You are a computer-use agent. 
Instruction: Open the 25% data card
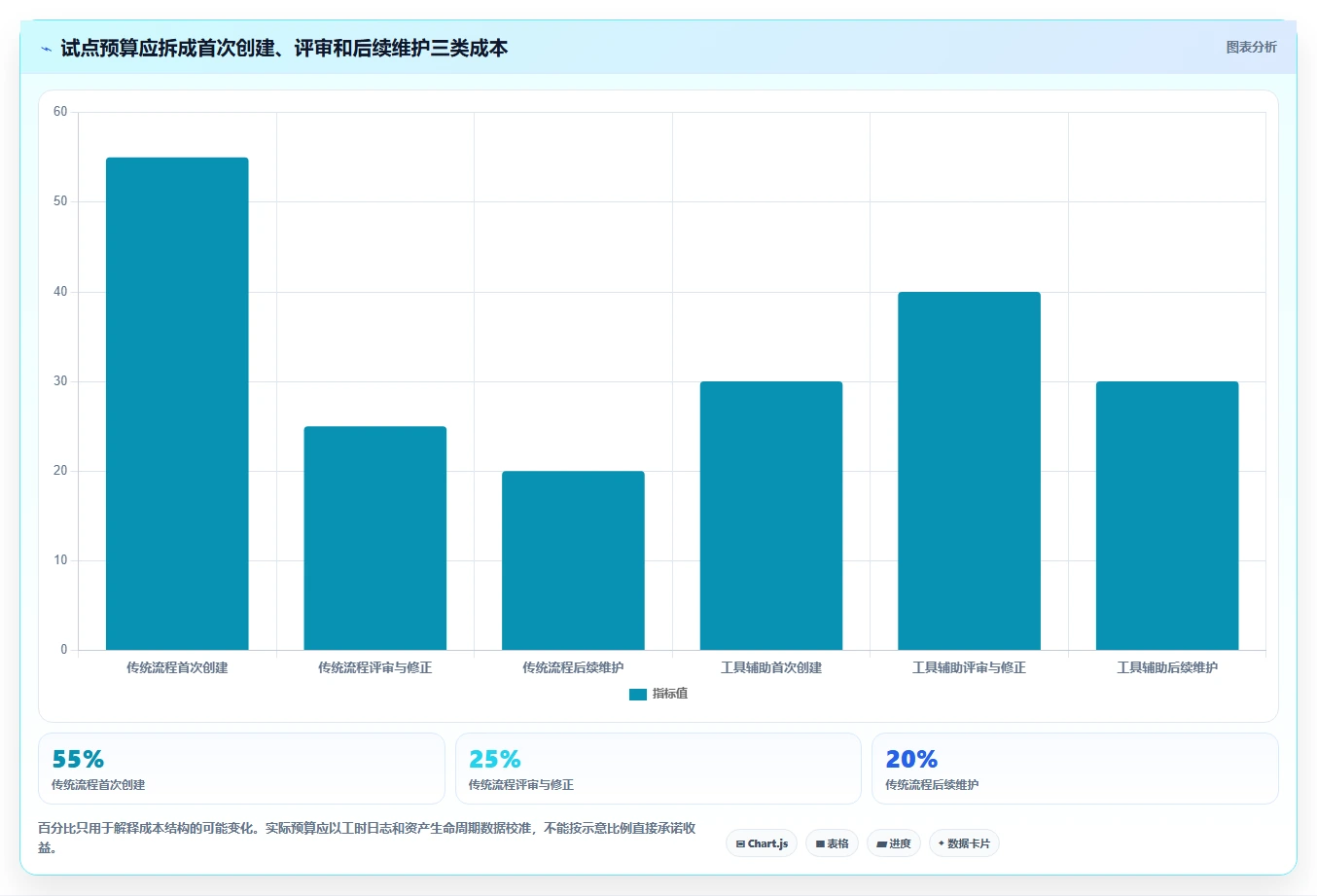658,769
